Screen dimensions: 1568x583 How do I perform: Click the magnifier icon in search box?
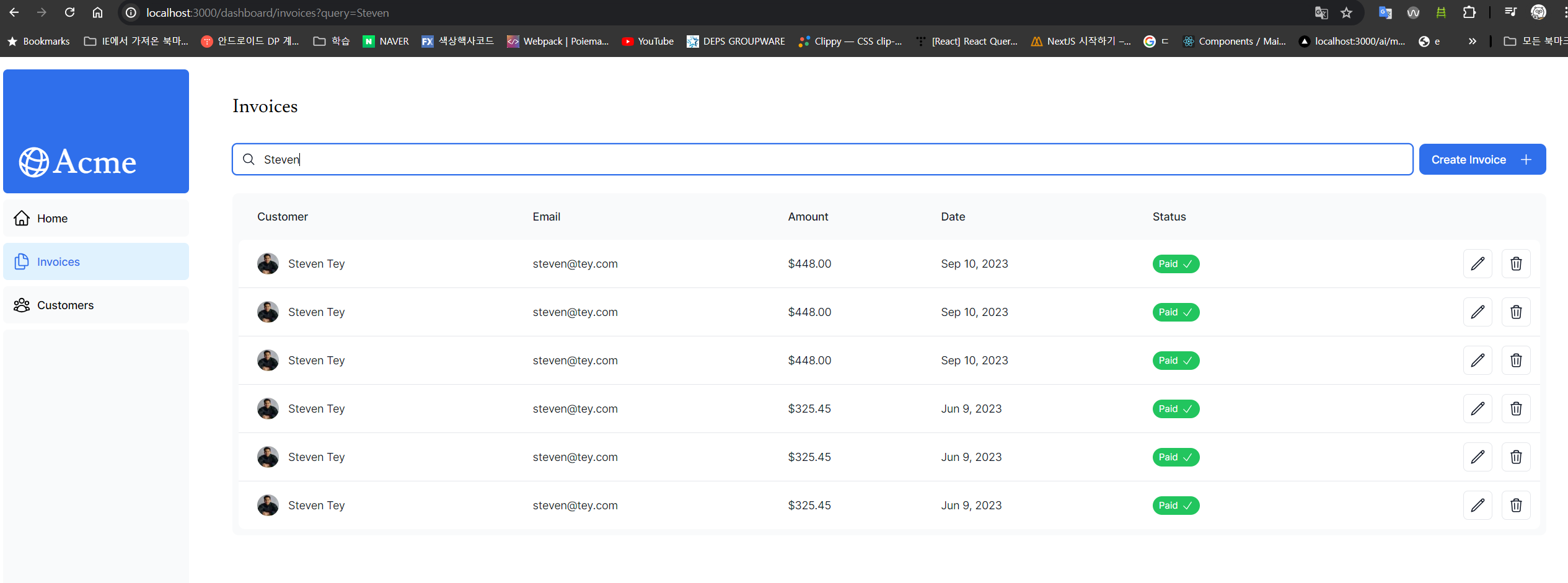[x=249, y=159]
